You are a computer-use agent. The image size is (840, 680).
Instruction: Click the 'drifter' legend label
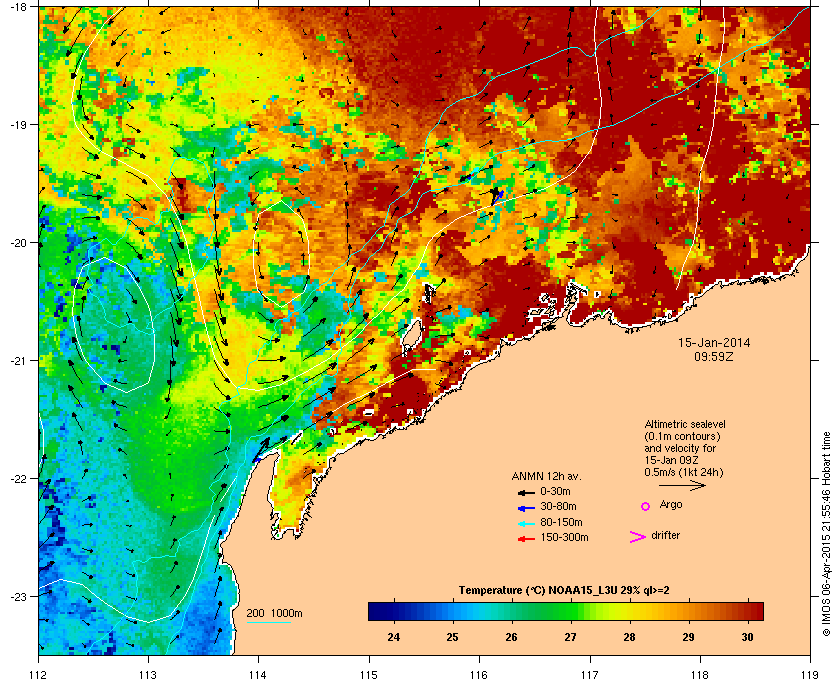point(665,535)
